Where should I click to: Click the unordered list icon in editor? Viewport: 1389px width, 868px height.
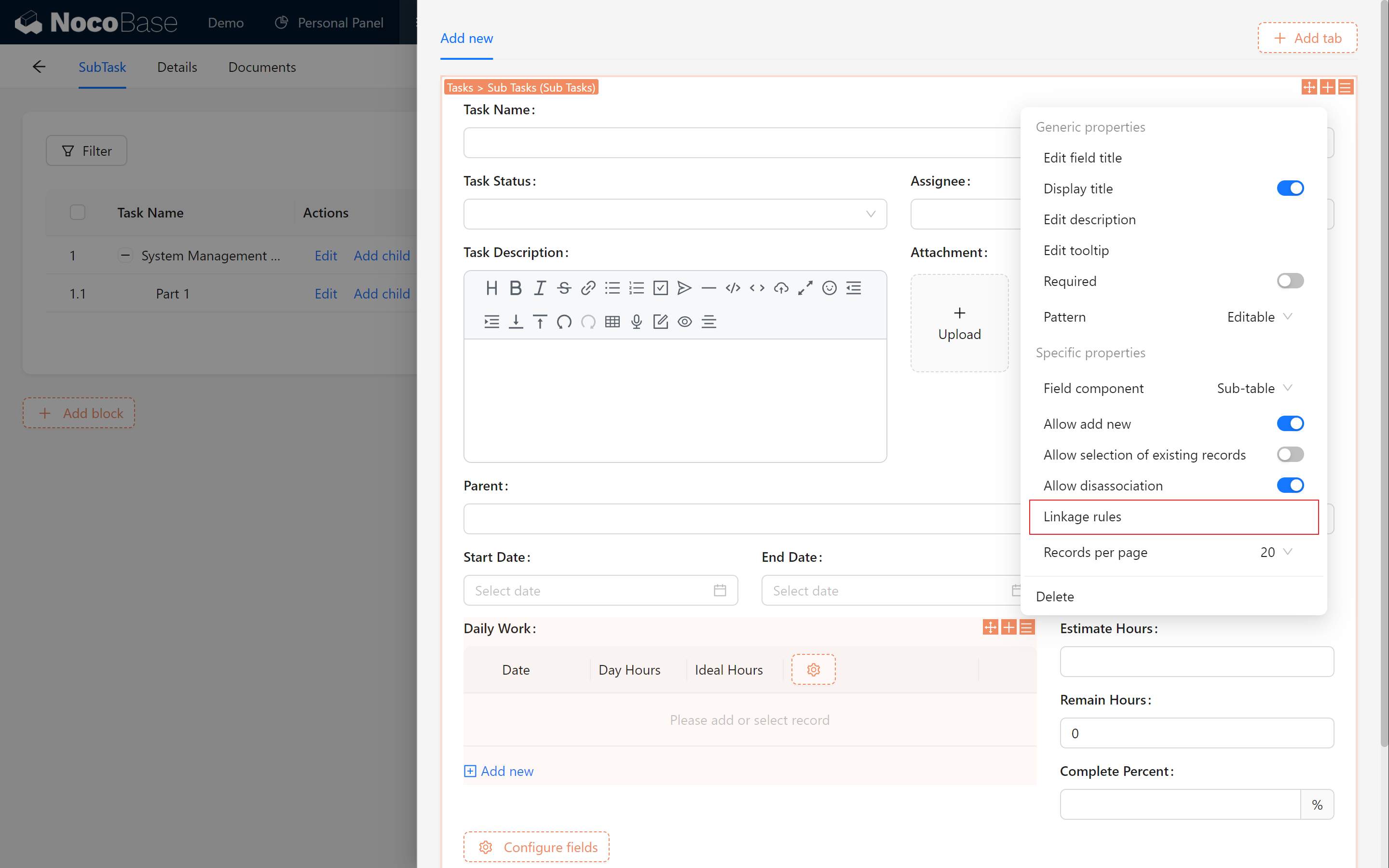click(x=612, y=288)
